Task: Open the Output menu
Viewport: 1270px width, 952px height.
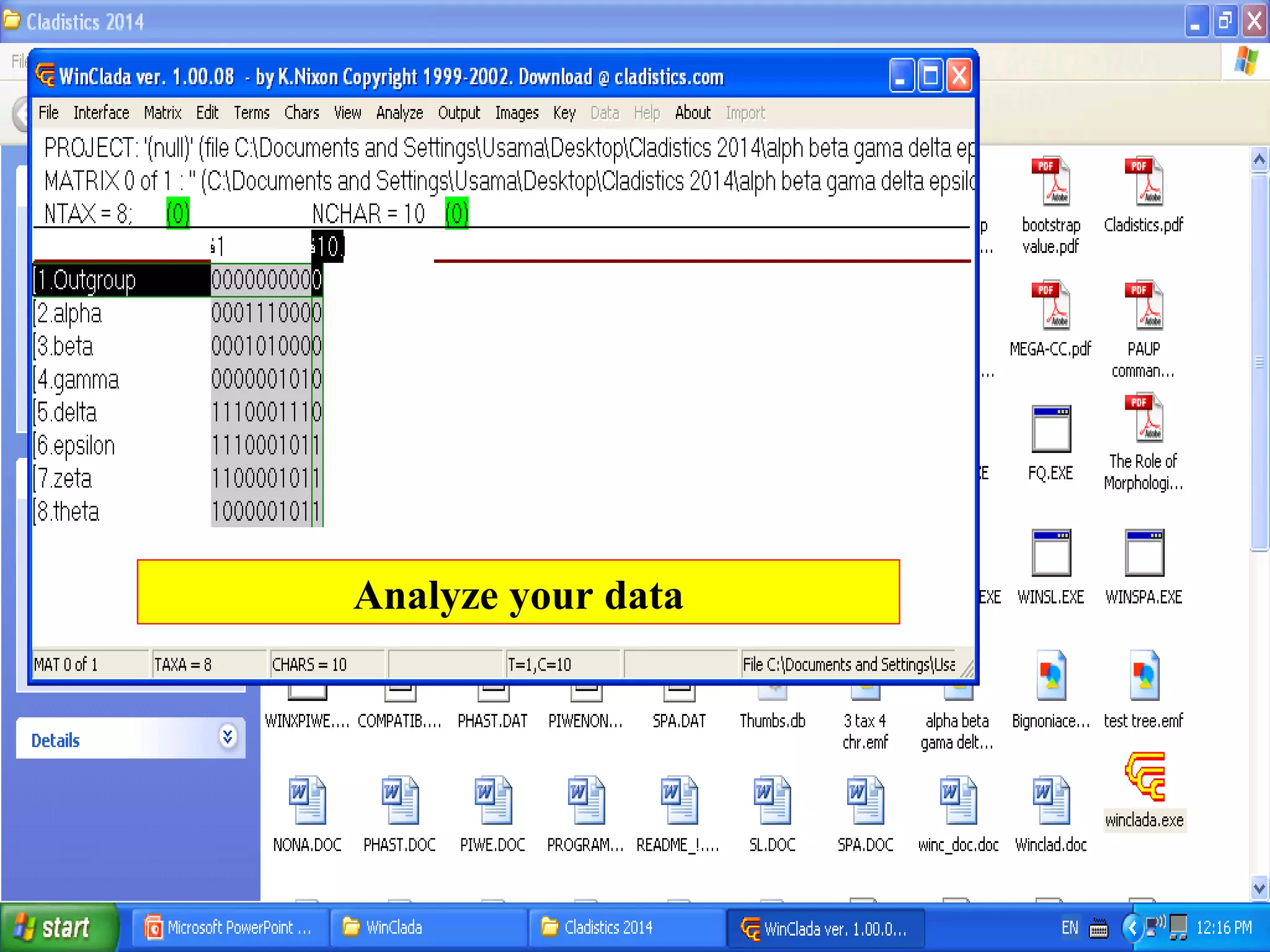Action: (459, 113)
